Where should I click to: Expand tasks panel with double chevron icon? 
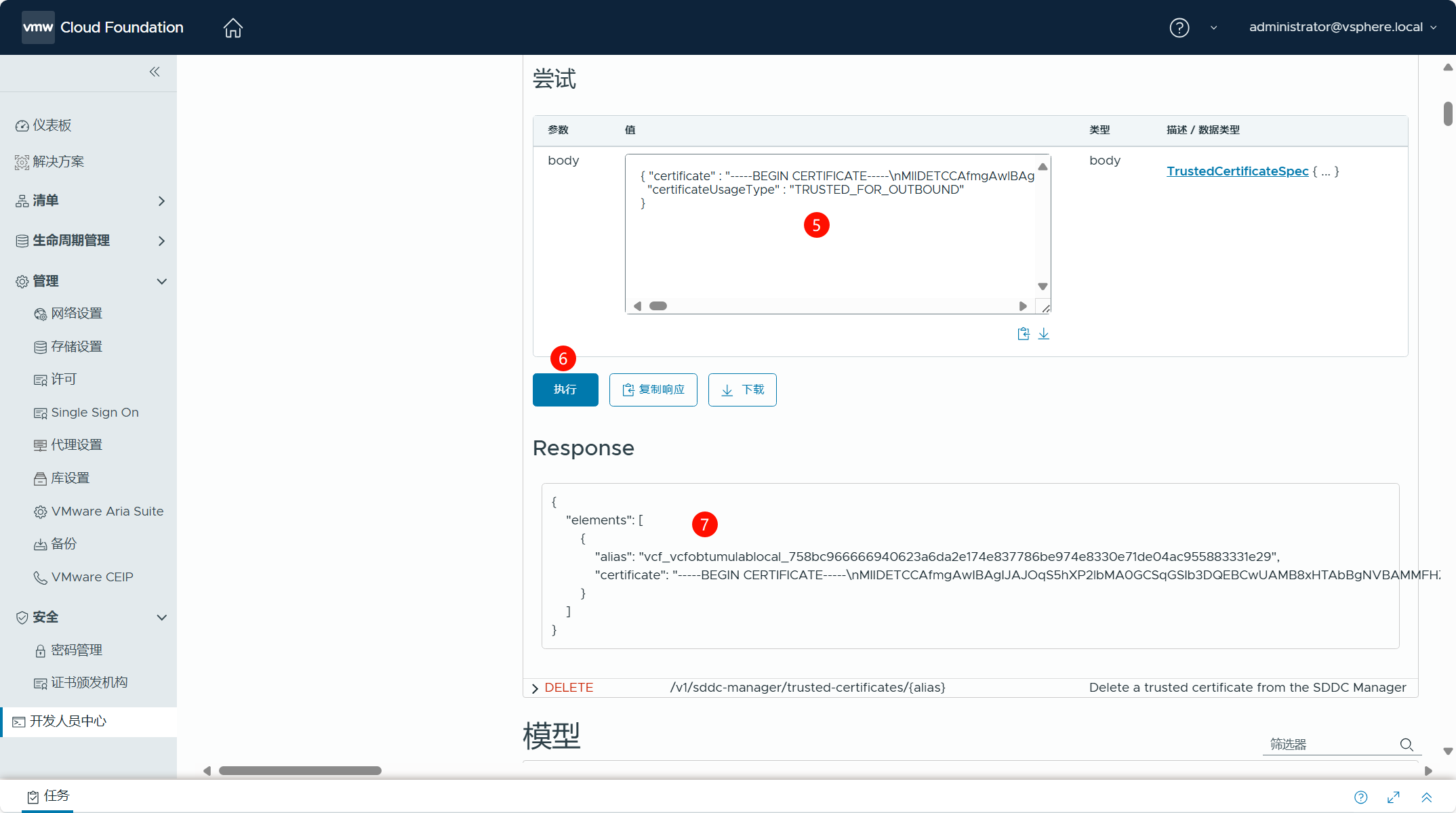(1427, 797)
